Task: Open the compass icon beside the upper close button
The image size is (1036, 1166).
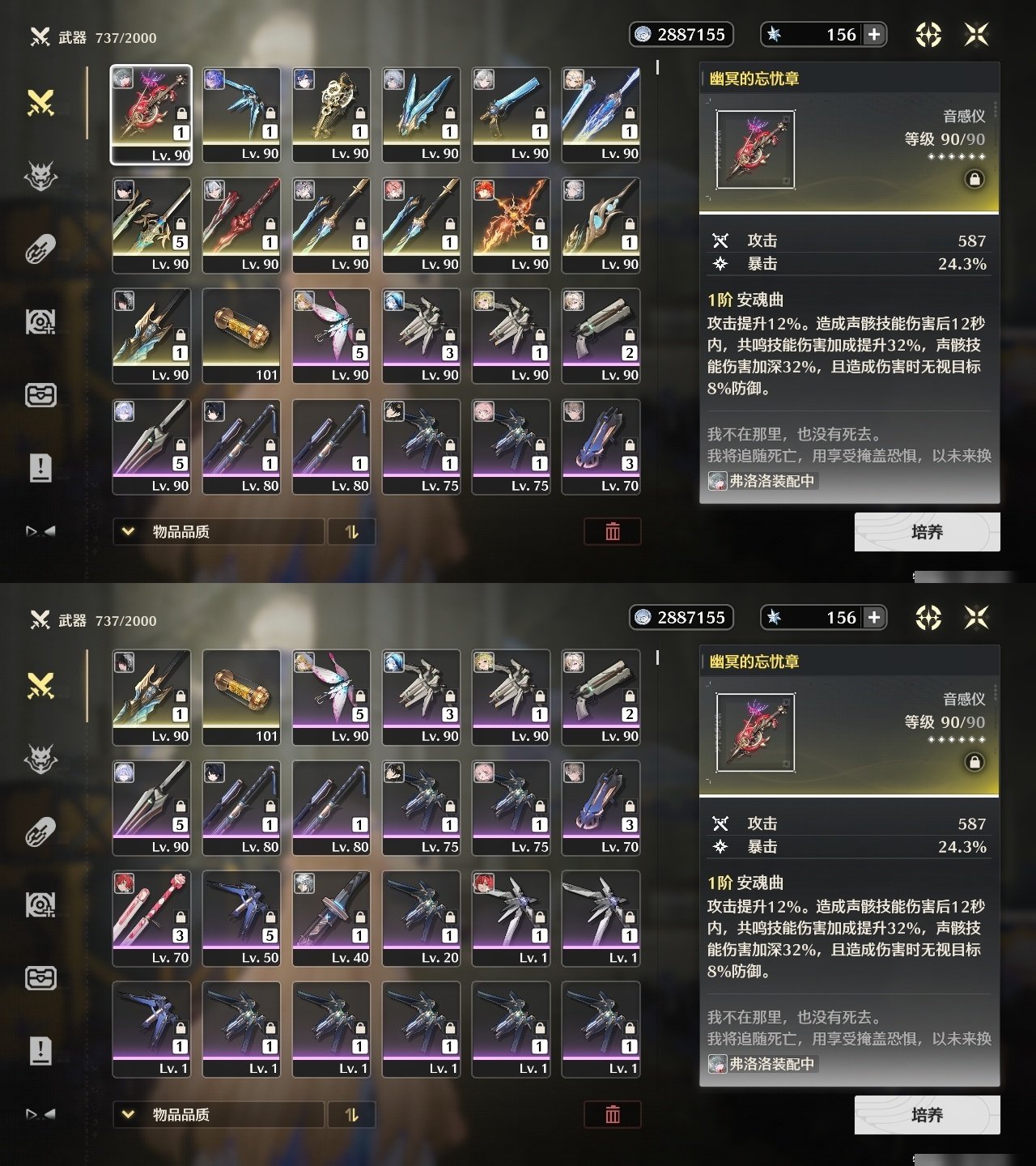Action: pyautogui.click(x=928, y=34)
